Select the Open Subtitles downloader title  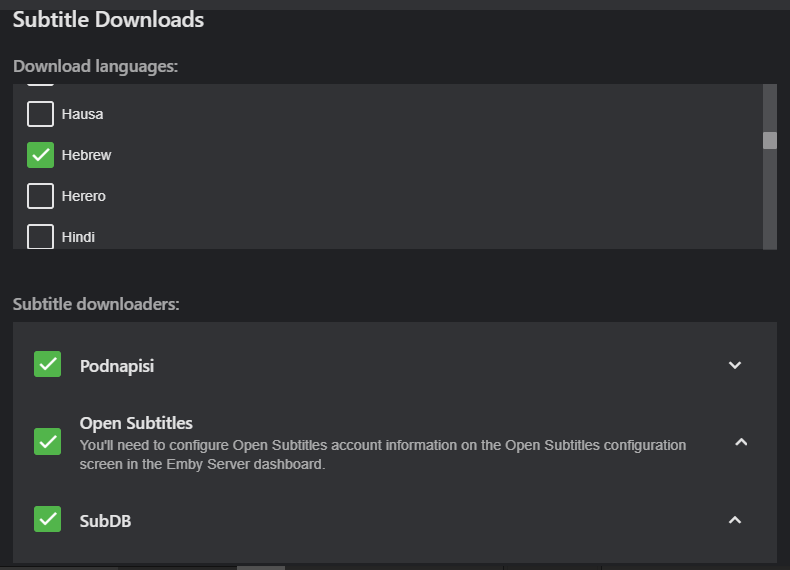click(x=136, y=423)
